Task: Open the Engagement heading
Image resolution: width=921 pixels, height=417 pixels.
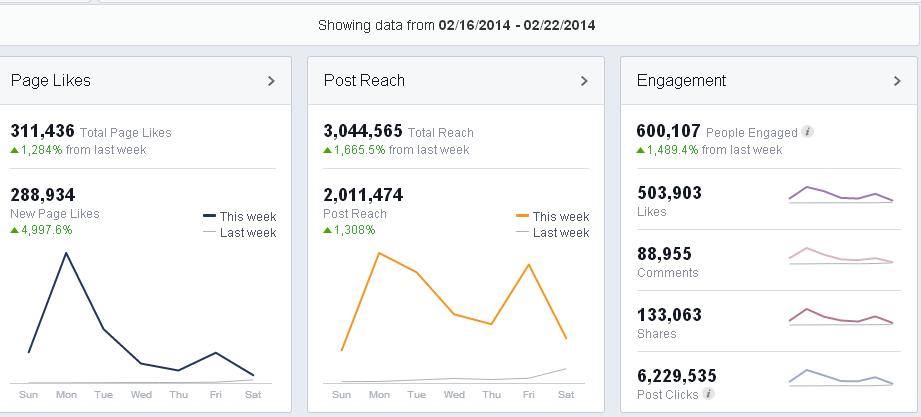Action: point(681,81)
